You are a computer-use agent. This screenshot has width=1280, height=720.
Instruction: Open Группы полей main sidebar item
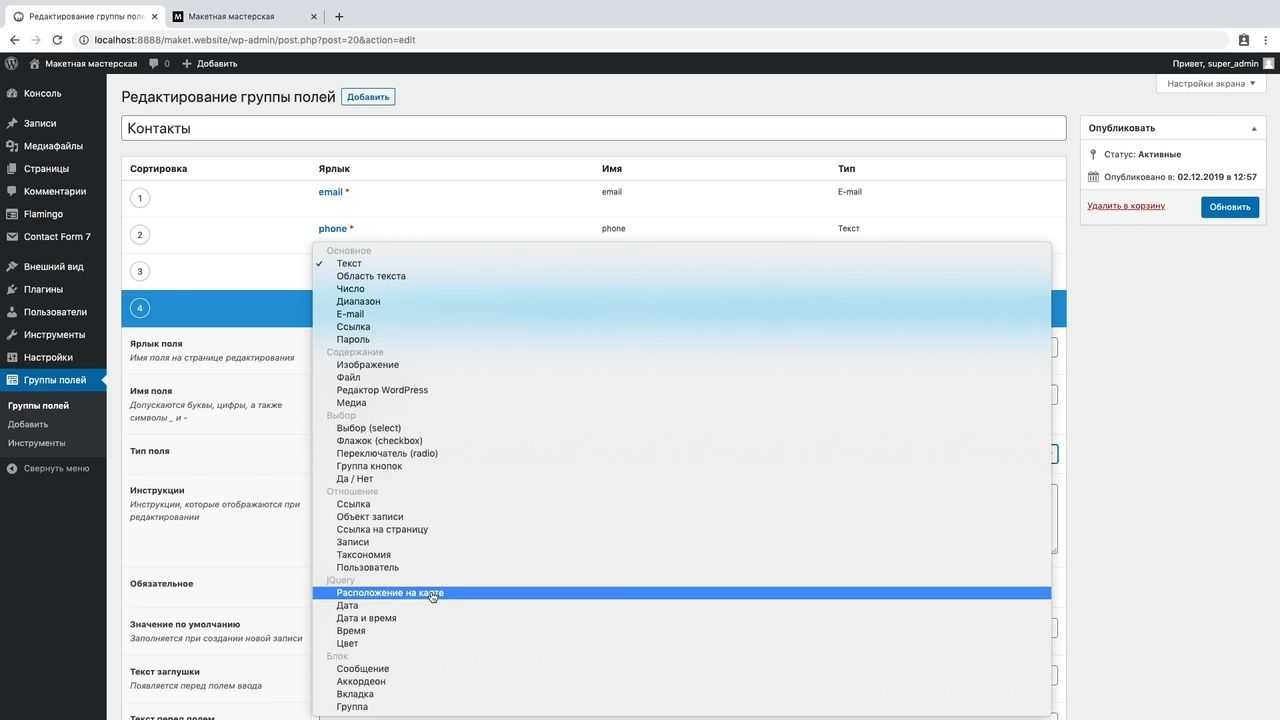(x=53, y=380)
